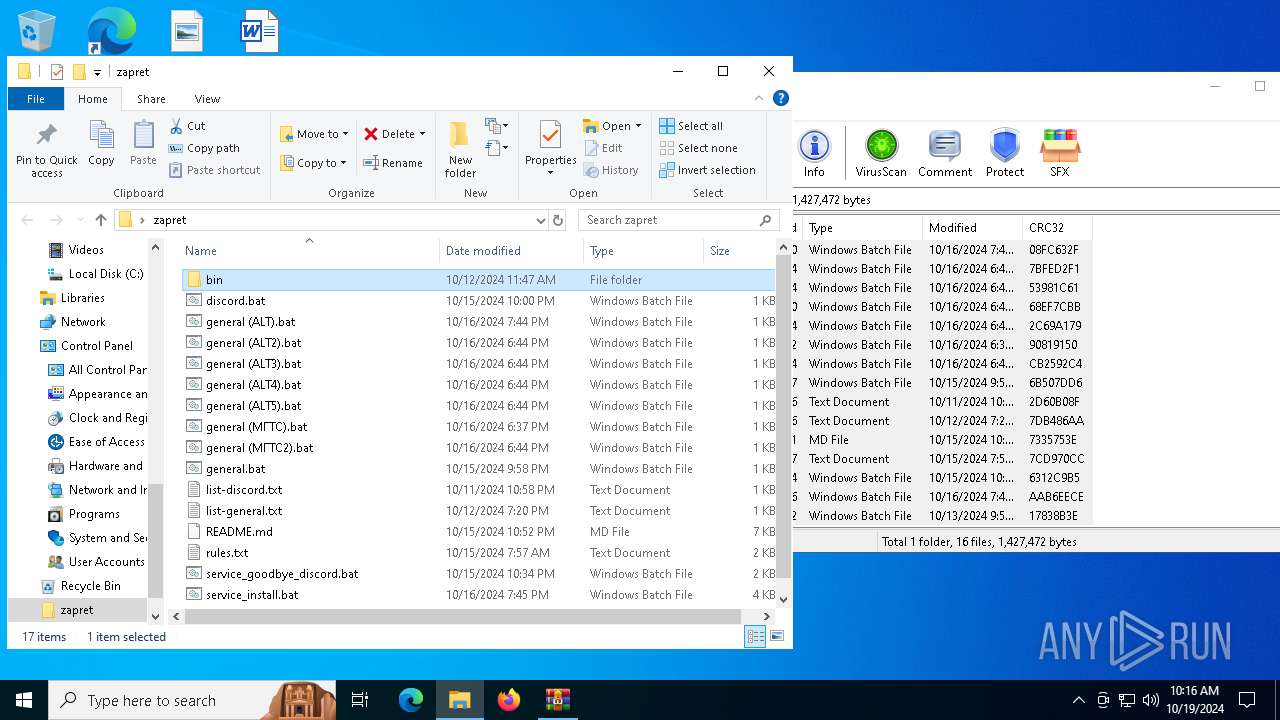Viewport: 1280px width, 720px height.
Task: Switch to the Home tab
Action: pos(93,99)
